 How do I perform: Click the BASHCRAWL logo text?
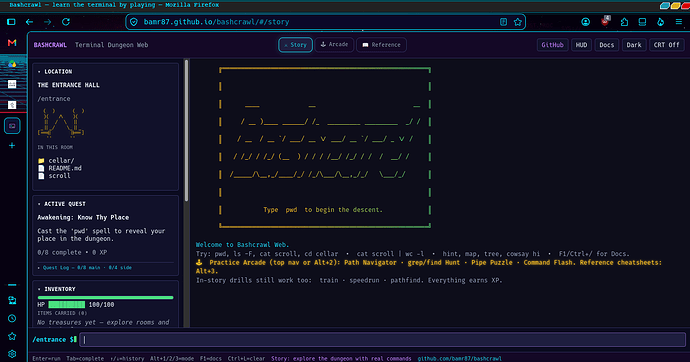click(50, 45)
